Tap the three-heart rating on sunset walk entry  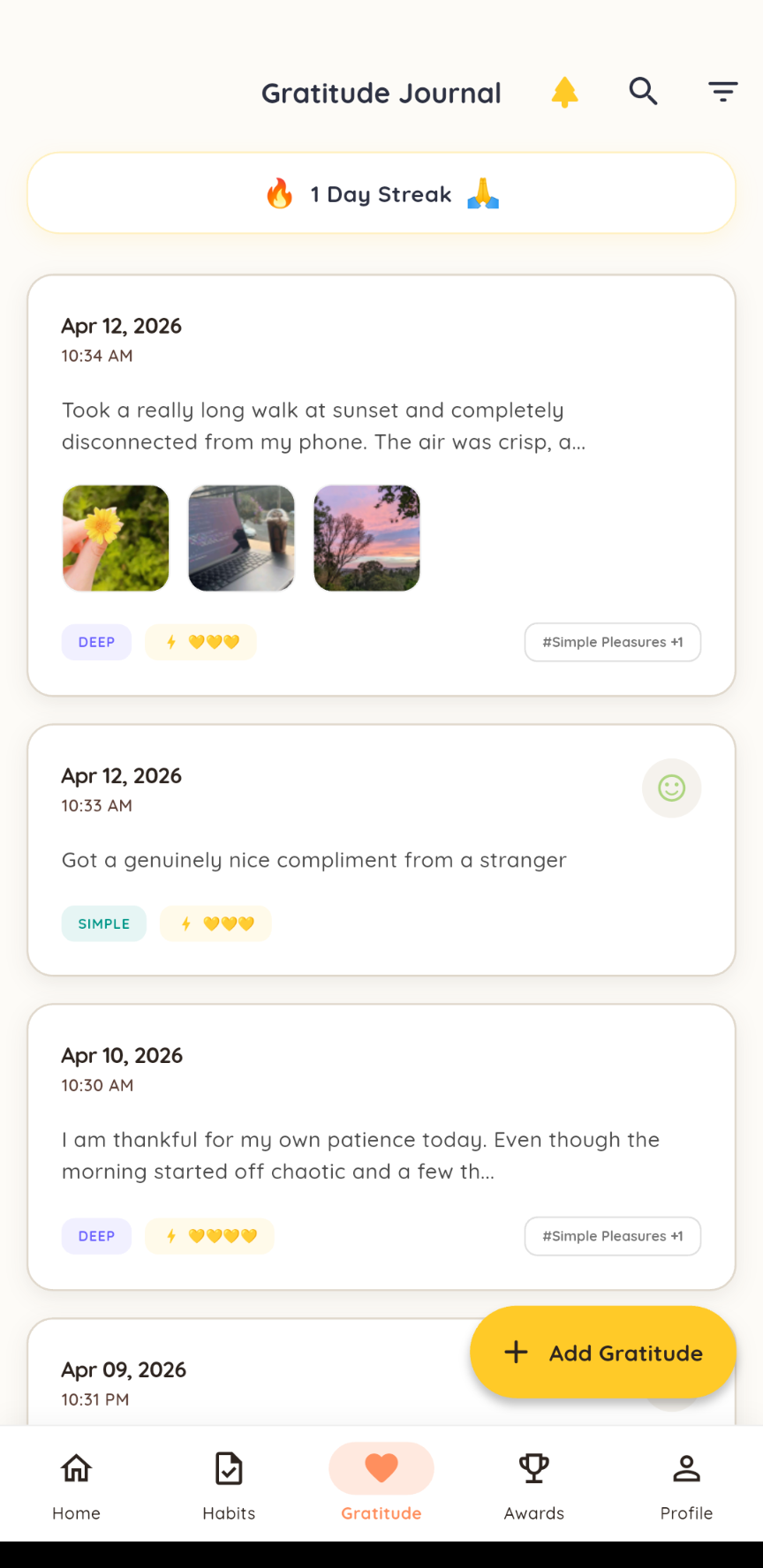click(x=201, y=642)
